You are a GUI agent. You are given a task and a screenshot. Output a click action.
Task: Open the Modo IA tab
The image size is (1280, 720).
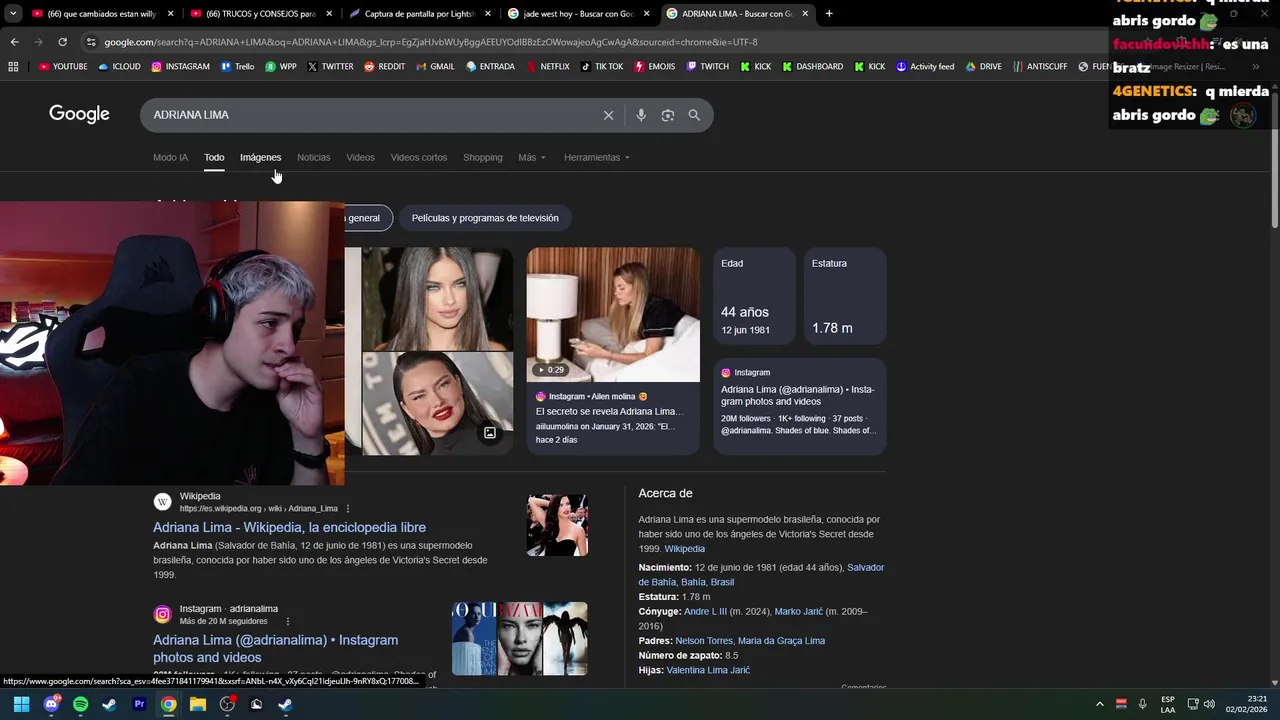tap(170, 157)
